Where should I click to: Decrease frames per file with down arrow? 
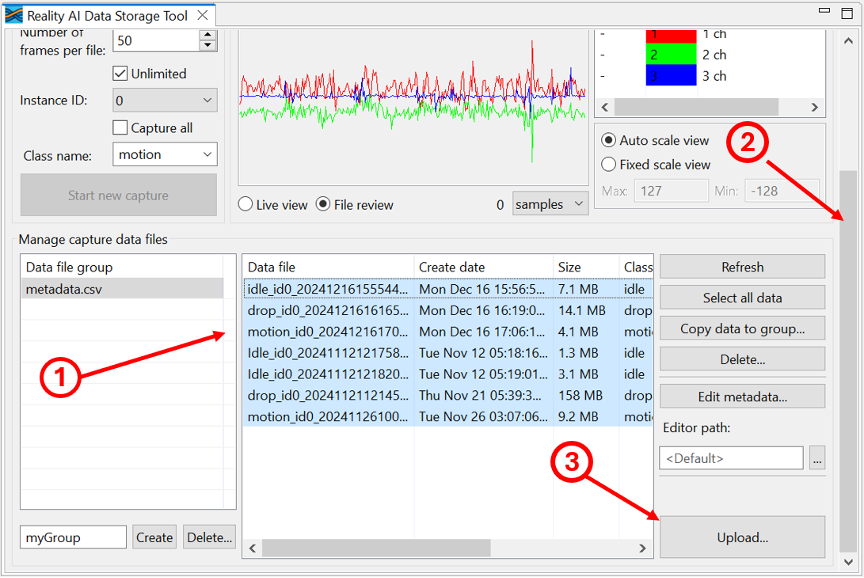pos(207,46)
